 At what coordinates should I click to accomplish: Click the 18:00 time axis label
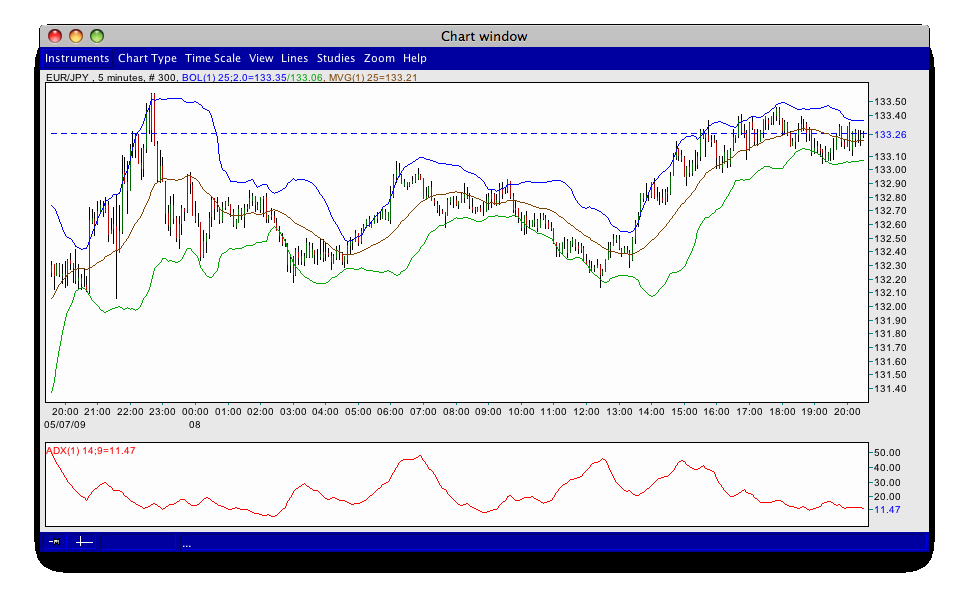782,412
